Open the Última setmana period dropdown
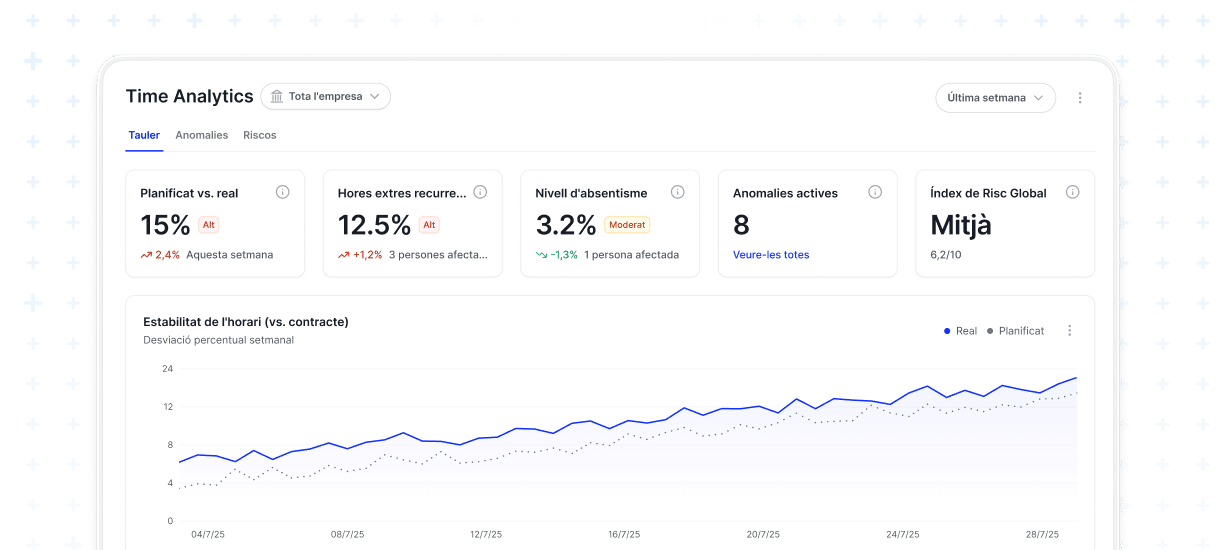 [995, 98]
